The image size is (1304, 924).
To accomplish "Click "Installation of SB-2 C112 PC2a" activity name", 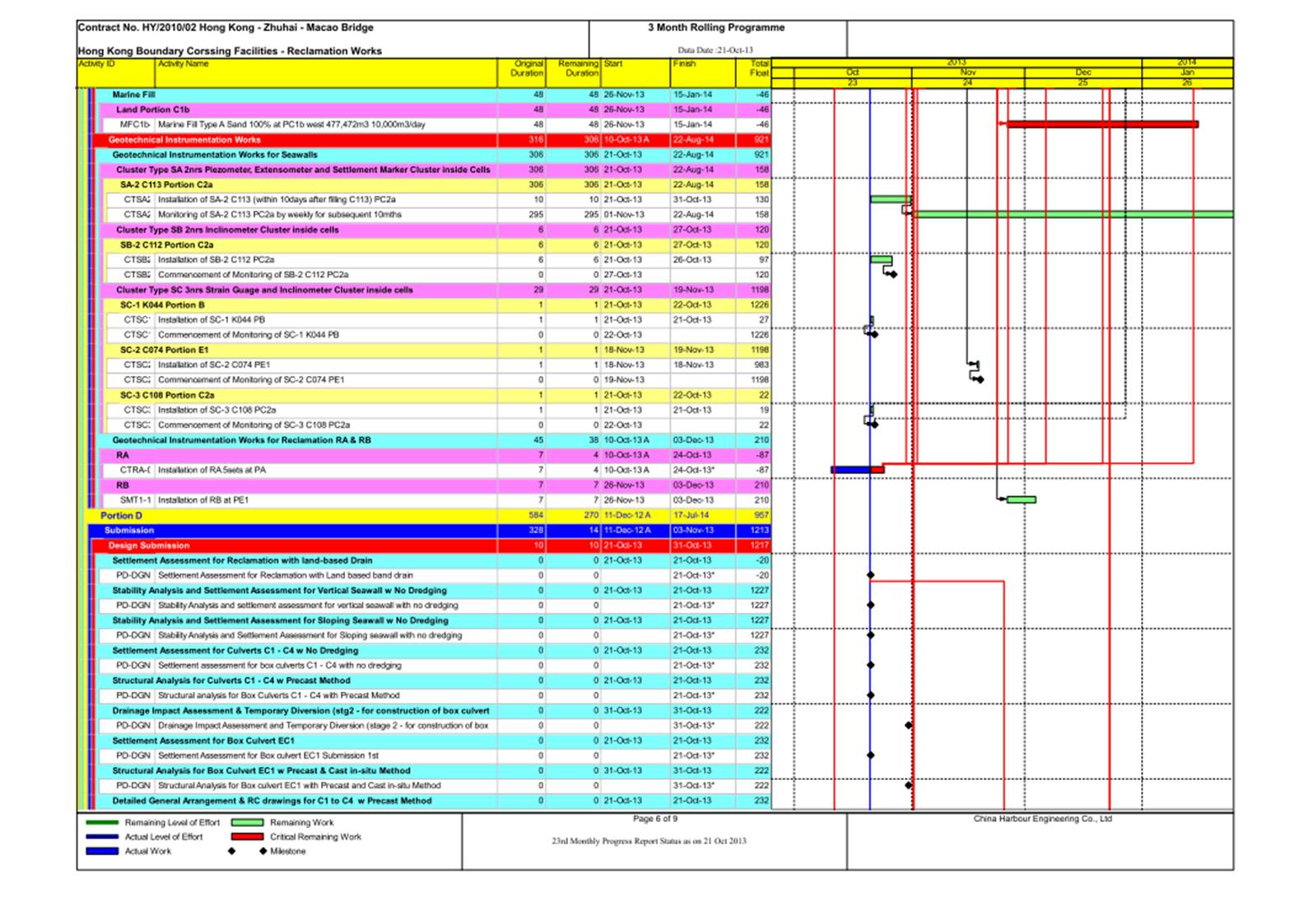I will tap(216, 260).
